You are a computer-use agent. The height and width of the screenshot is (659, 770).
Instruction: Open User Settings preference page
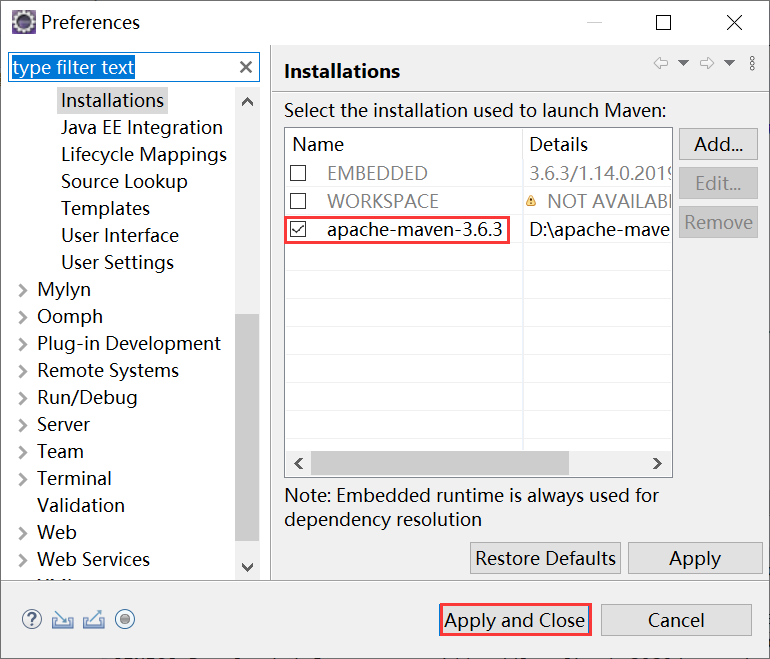click(117, 263)
